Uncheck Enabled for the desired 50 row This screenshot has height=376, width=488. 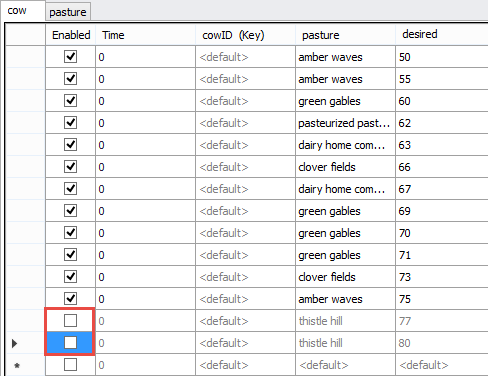70,57
